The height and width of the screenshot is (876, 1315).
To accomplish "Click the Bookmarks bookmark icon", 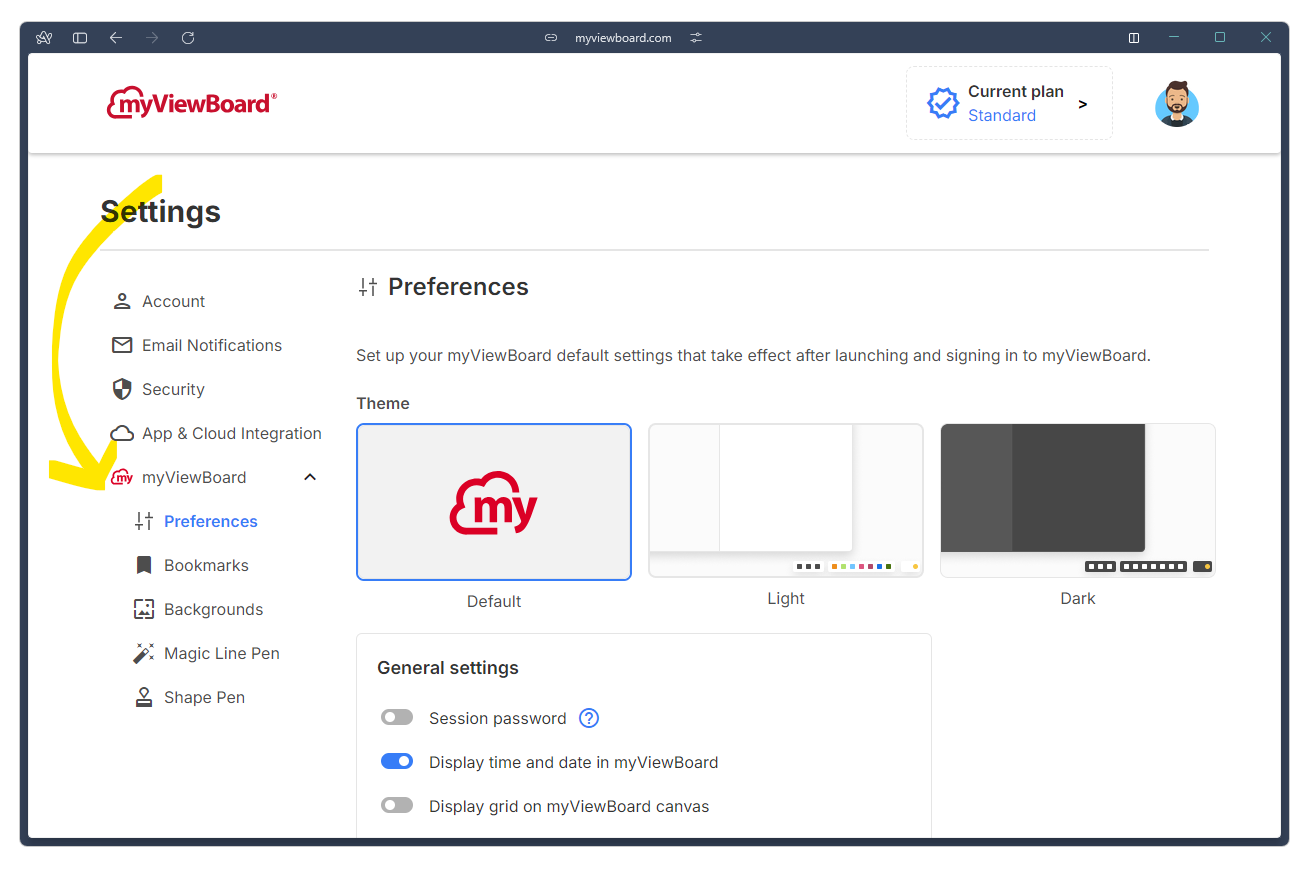I will (x=144, y=565).
